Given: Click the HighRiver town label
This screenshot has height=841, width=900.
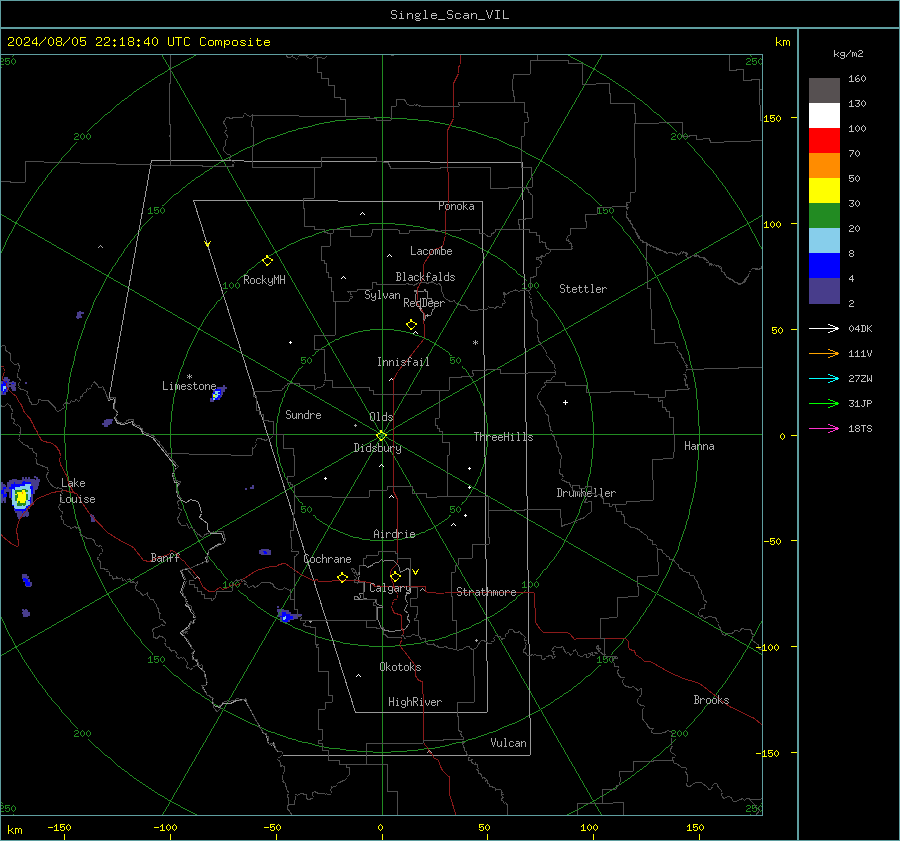Looking at the screenshot, I should pos(415,702).
